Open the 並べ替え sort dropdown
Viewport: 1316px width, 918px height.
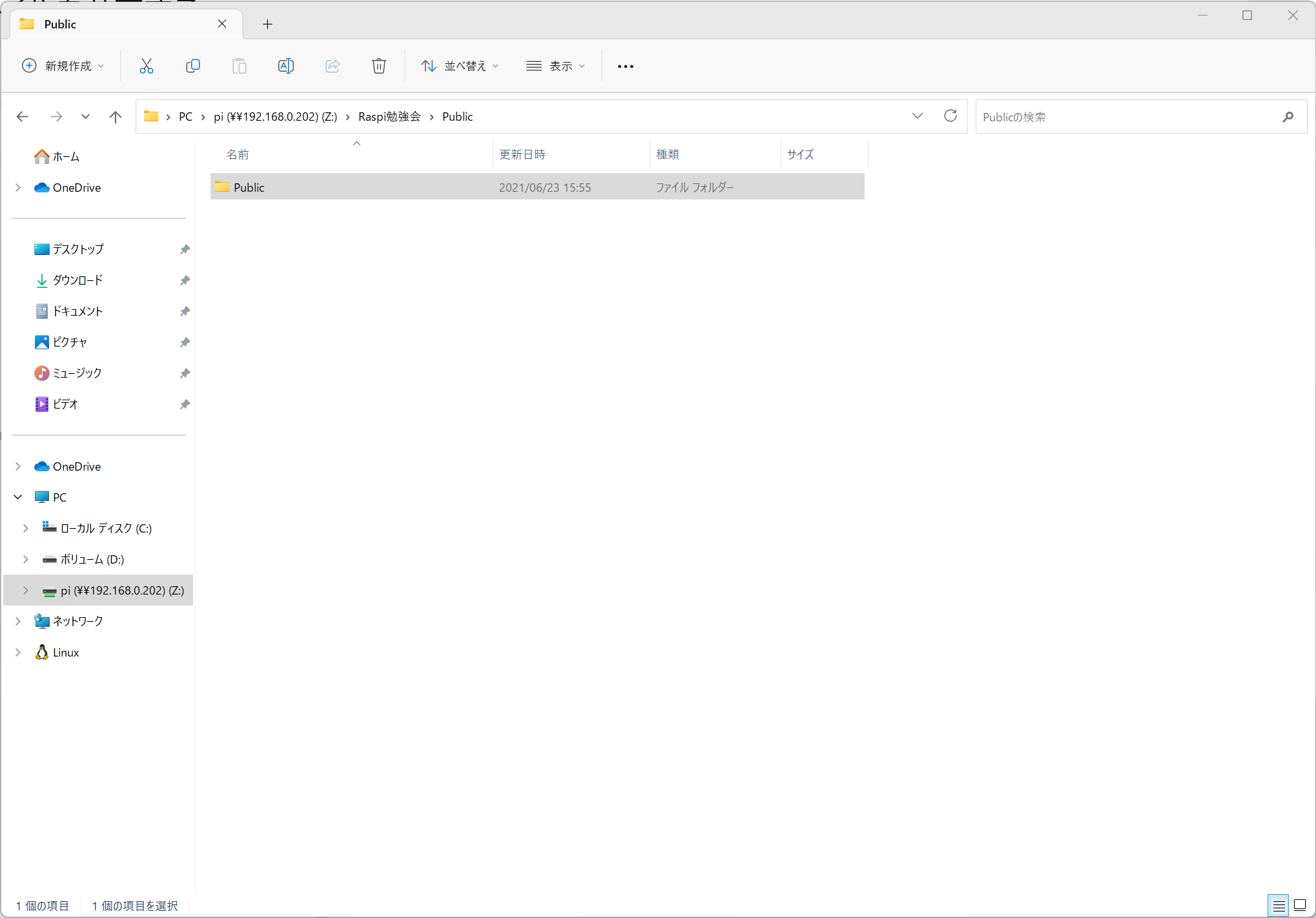click(x=460, y=66)
